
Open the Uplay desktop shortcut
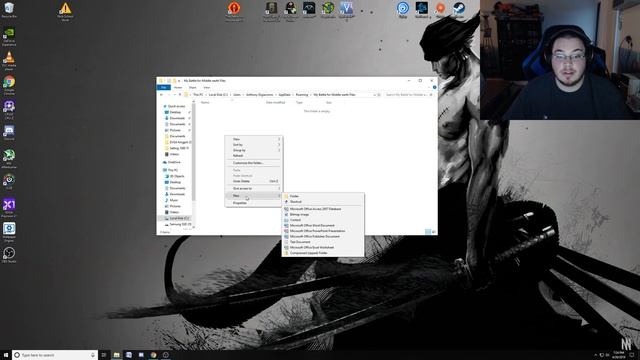point(403,10)
